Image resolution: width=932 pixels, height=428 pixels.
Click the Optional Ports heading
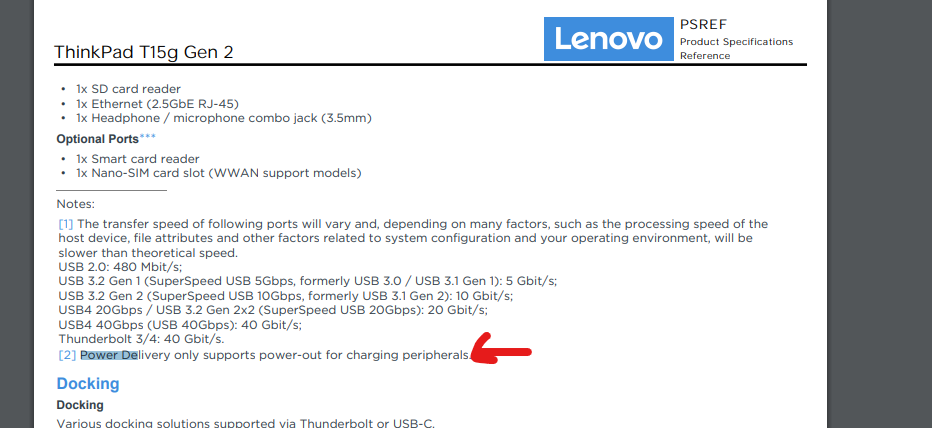click(97, 139)
